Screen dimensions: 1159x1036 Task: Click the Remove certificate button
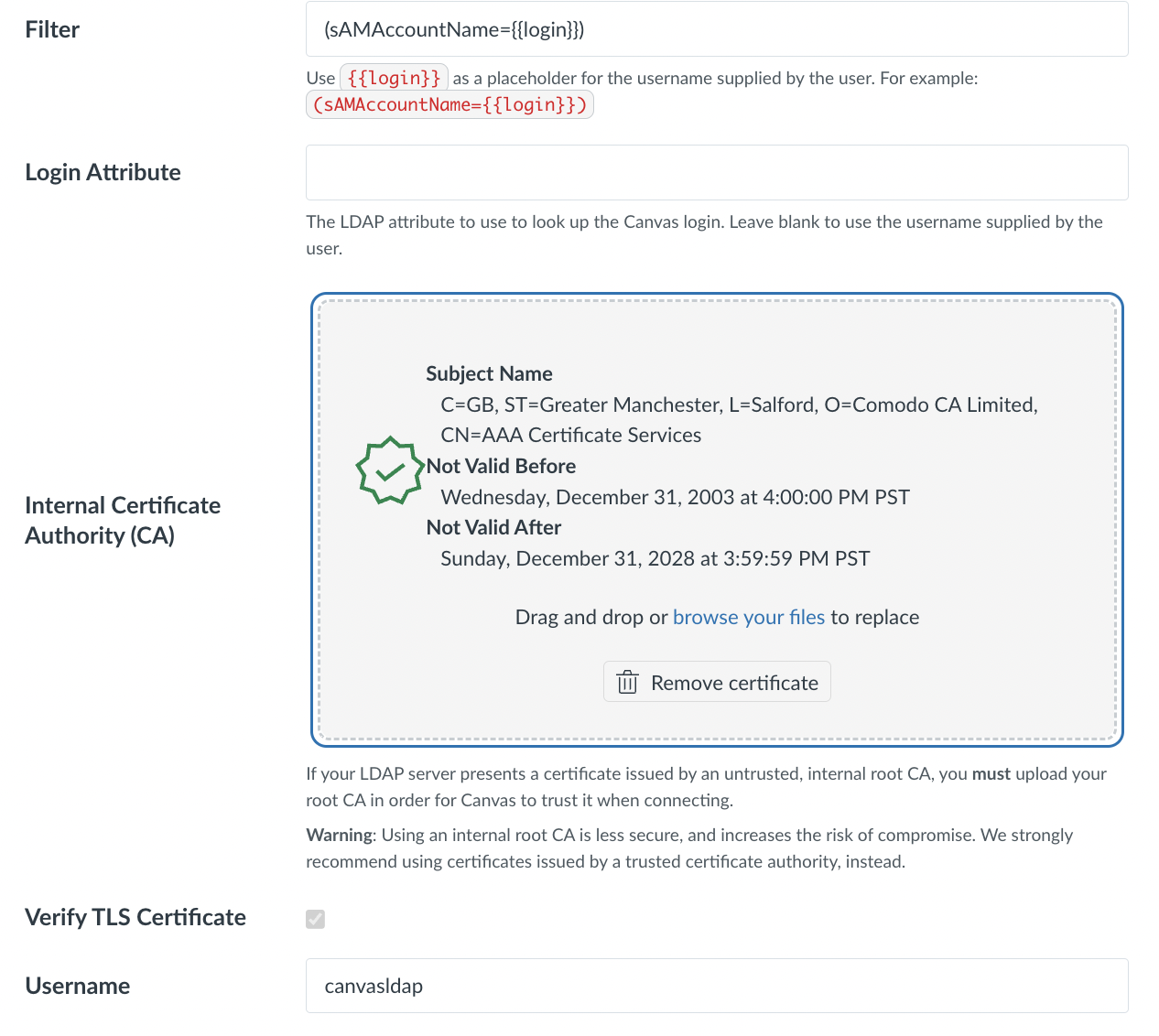coord(717,682)
